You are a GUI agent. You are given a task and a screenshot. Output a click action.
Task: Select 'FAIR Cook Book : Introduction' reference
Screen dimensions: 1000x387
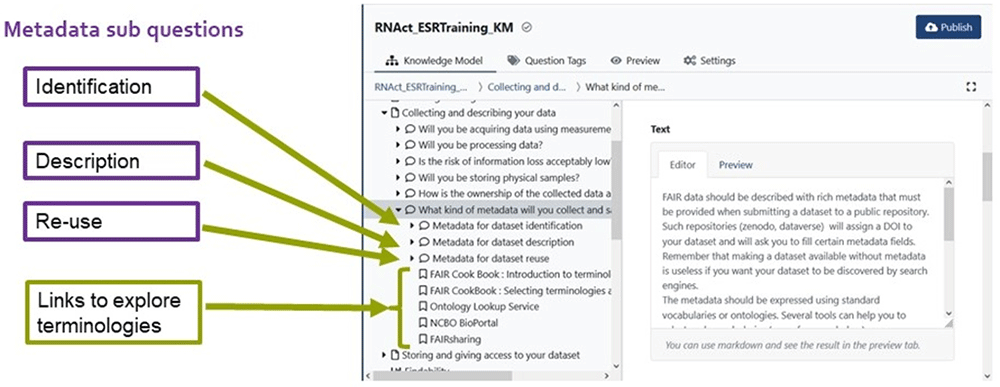tap(520, 274)
